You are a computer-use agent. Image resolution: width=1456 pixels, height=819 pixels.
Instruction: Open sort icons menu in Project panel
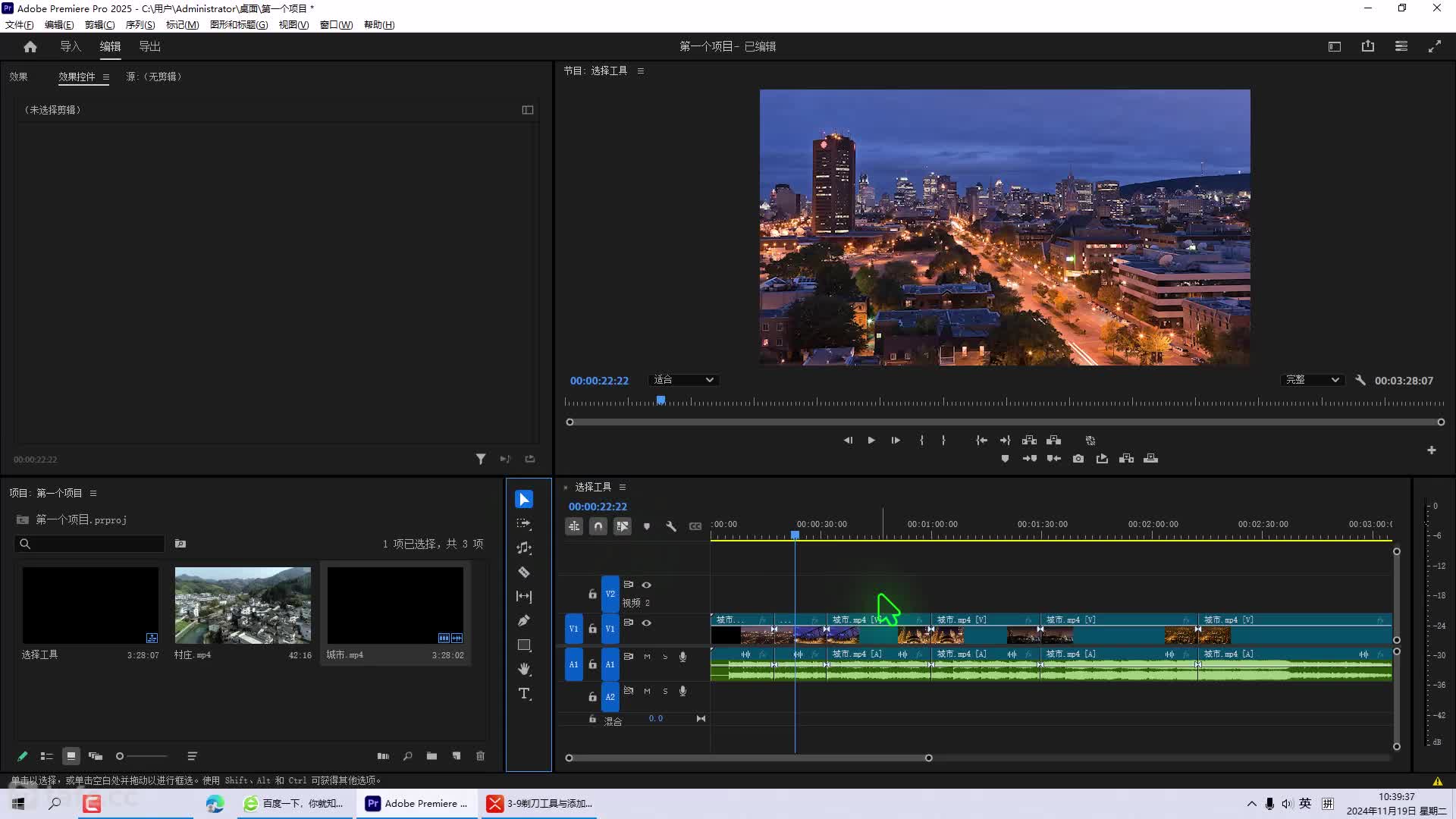pos(192,756)
